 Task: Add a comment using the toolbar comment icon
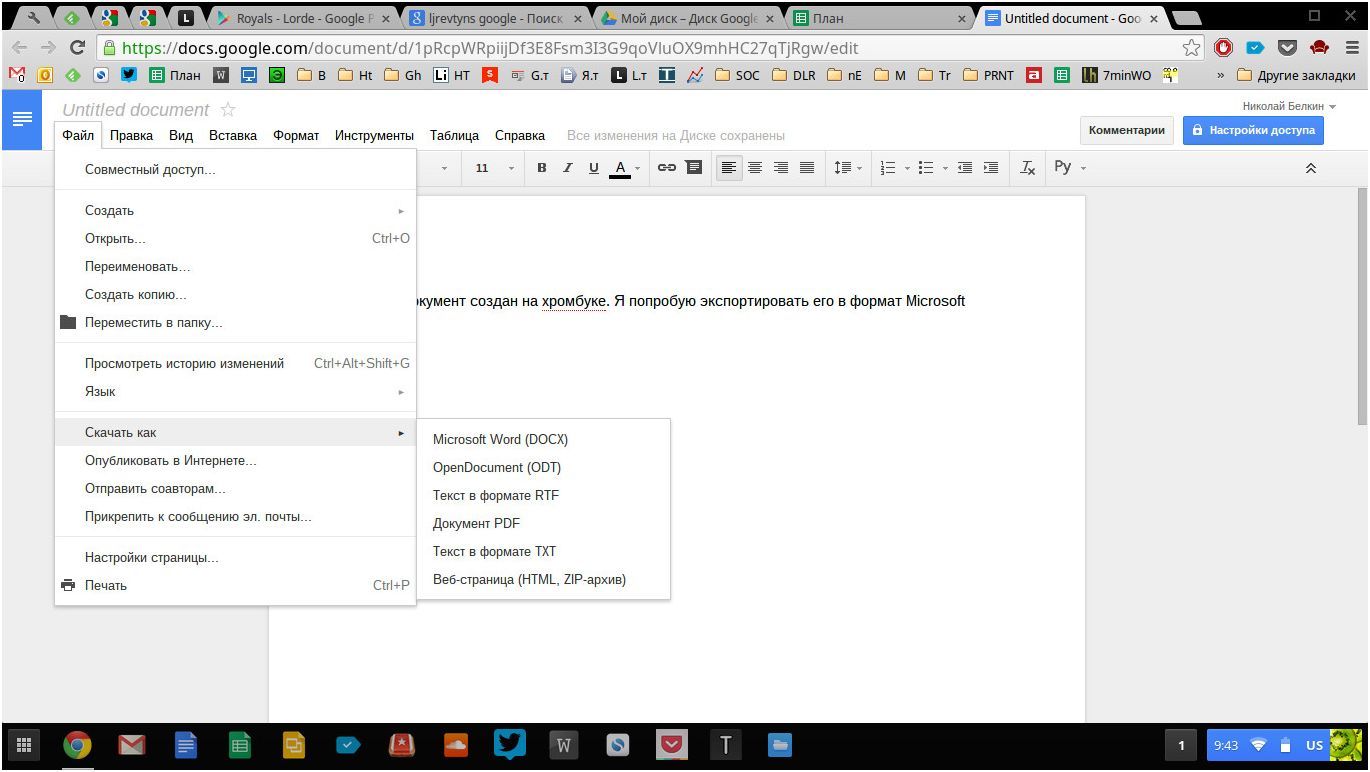693,168
